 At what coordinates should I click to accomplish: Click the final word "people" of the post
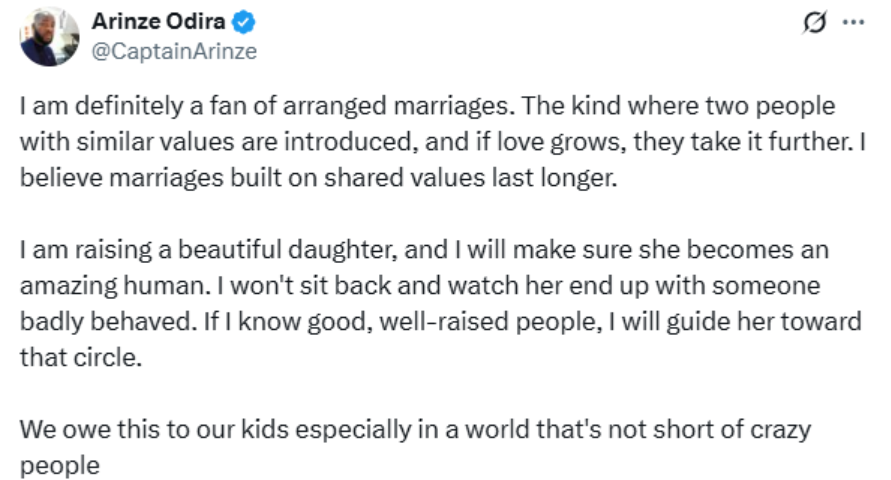(60, 466)
